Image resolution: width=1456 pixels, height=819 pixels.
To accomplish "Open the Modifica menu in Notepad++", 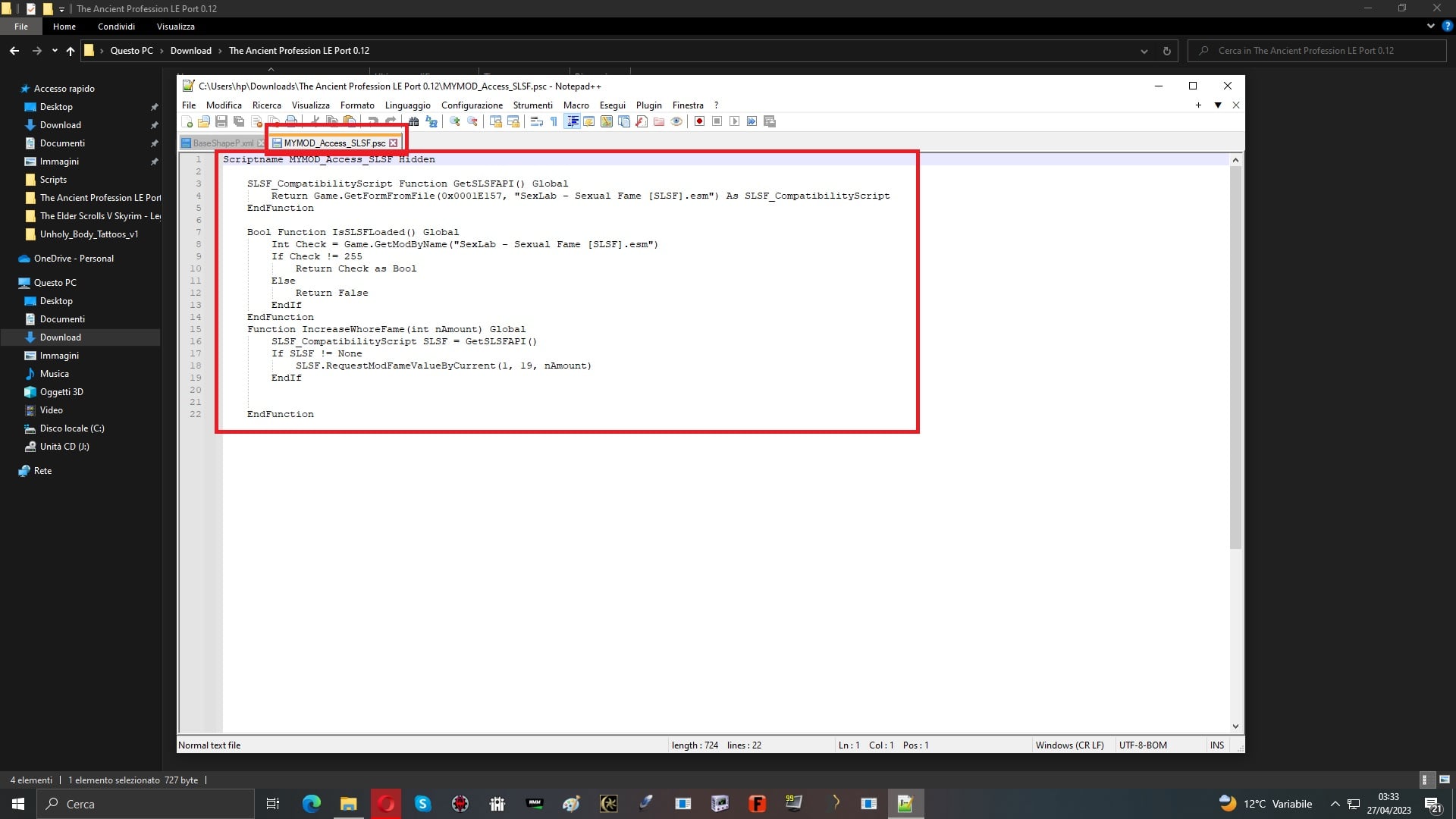I will pos(224,105).
